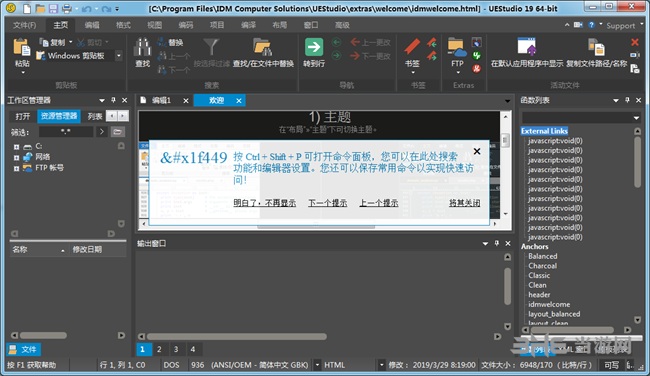Expand the Network (网络) tree node

[x=16, y=158]
